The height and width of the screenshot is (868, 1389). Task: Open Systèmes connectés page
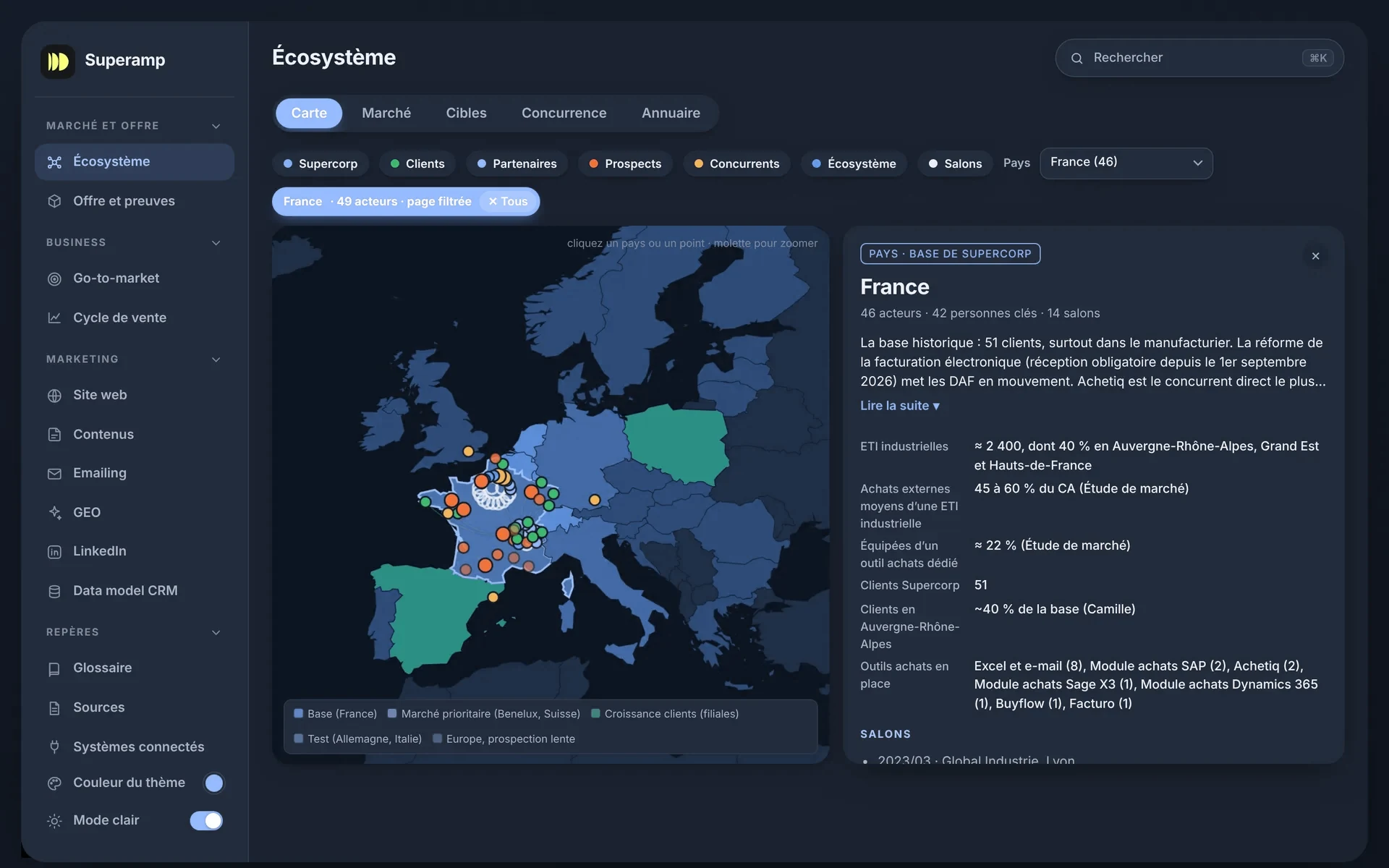pos(134,746)
